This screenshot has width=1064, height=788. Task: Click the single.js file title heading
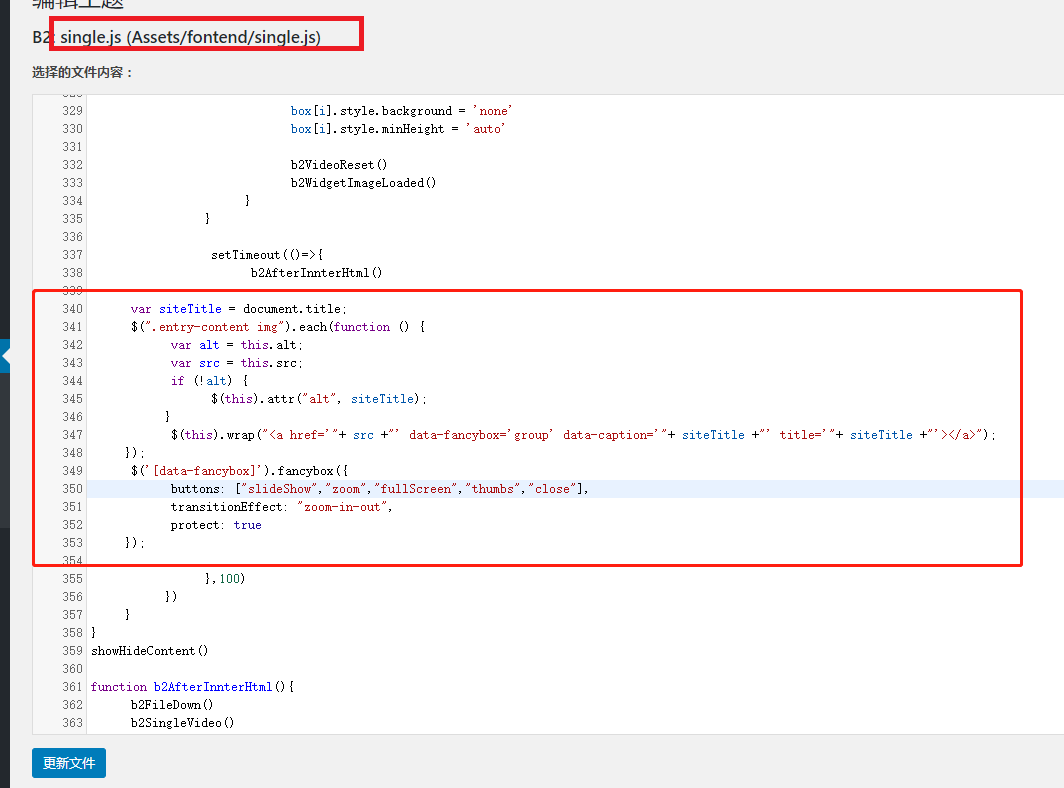coord(190,37)
